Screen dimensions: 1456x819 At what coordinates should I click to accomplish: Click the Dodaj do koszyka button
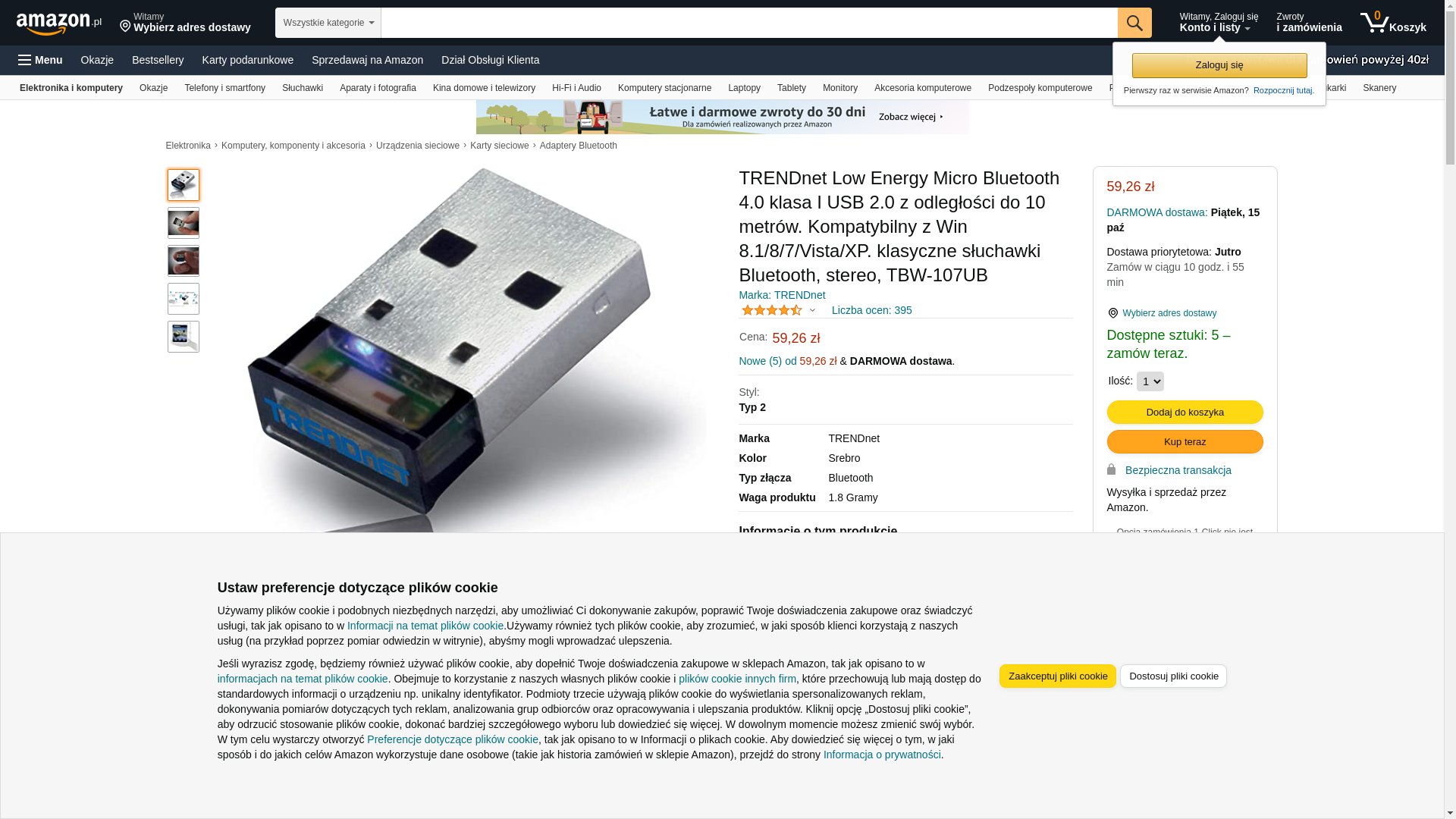1185,412
